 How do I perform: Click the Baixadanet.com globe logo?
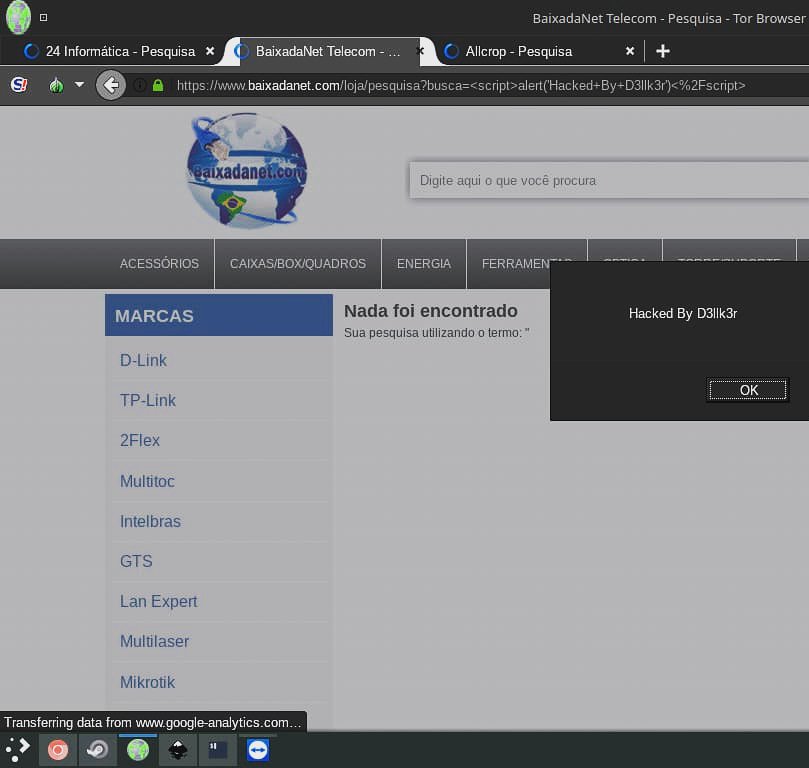click(247, 171)
